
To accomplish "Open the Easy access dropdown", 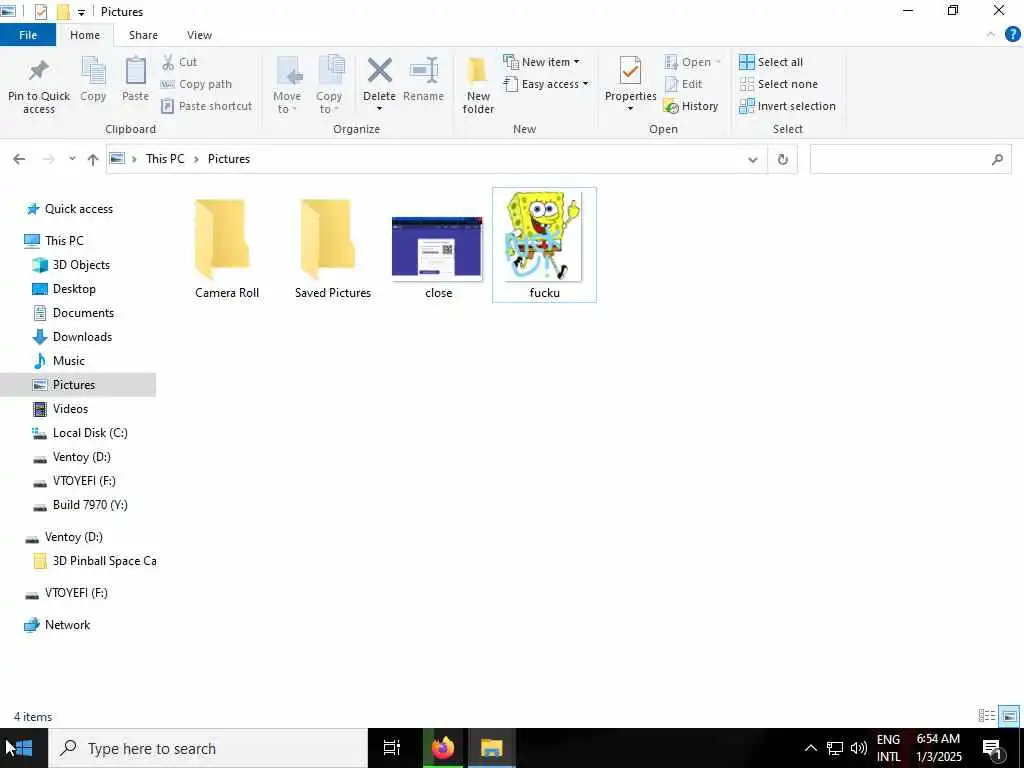I will [546, 84].
